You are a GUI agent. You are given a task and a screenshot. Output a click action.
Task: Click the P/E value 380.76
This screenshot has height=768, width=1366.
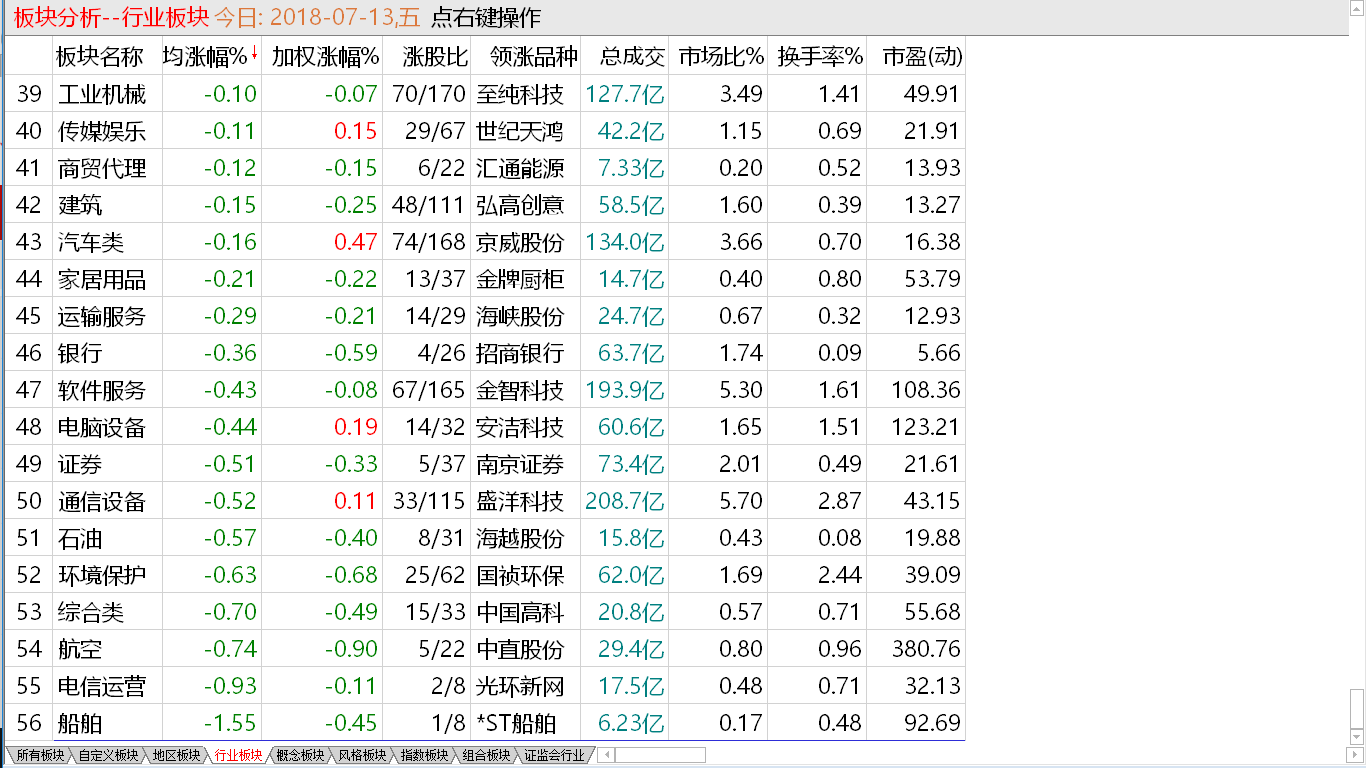[x=926, y=649]
